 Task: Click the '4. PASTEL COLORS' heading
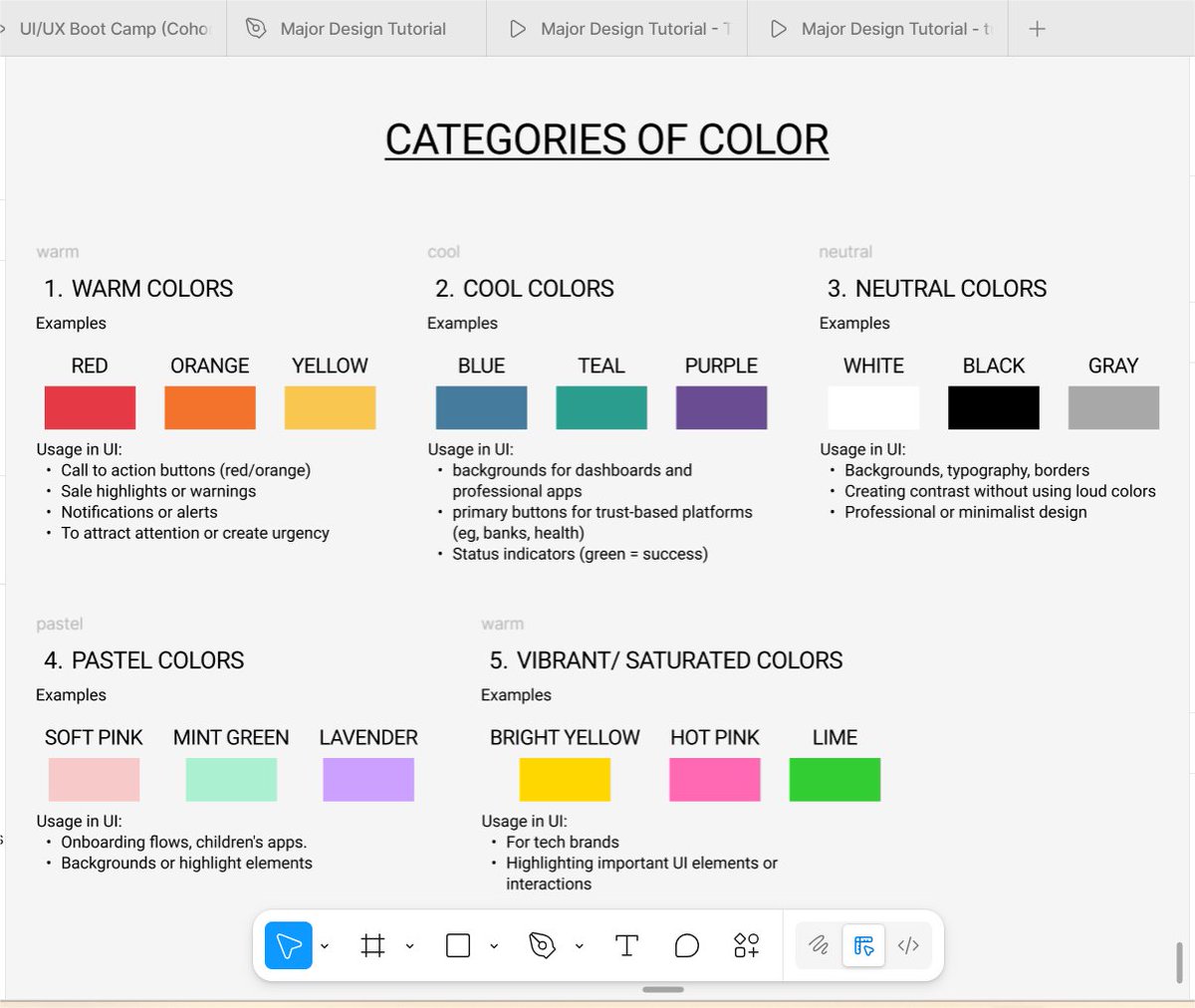coord(144,660)
